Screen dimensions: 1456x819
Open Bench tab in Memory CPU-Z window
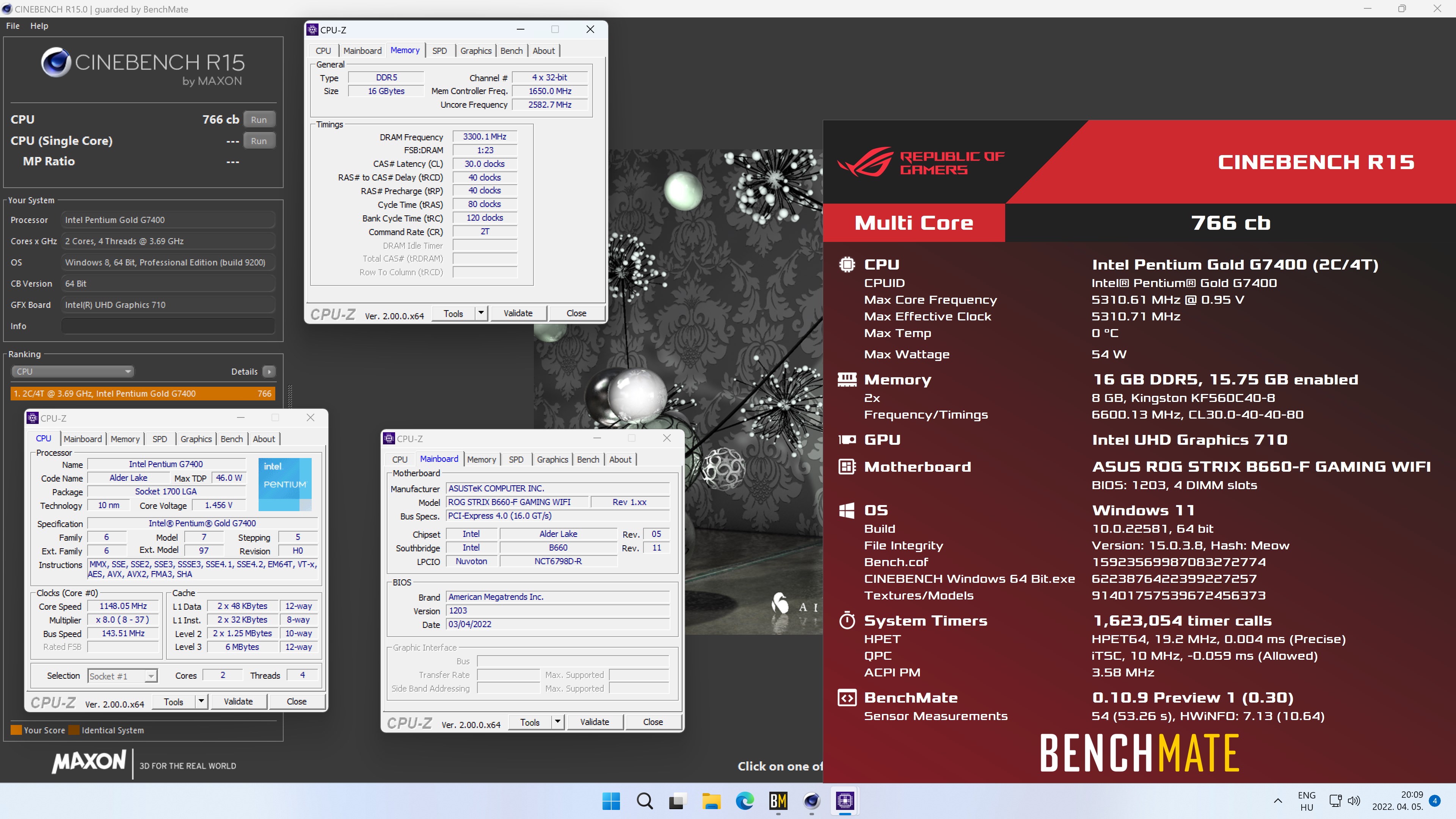tap(511, 50)
